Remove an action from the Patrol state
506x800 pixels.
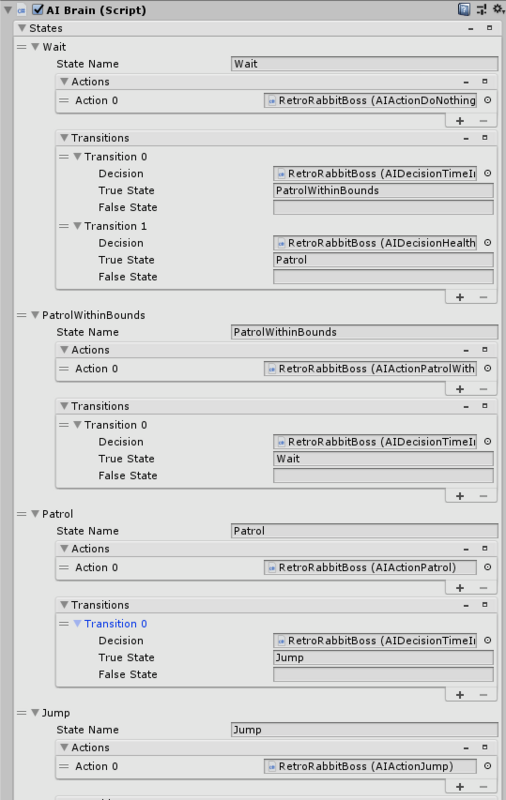484,588
